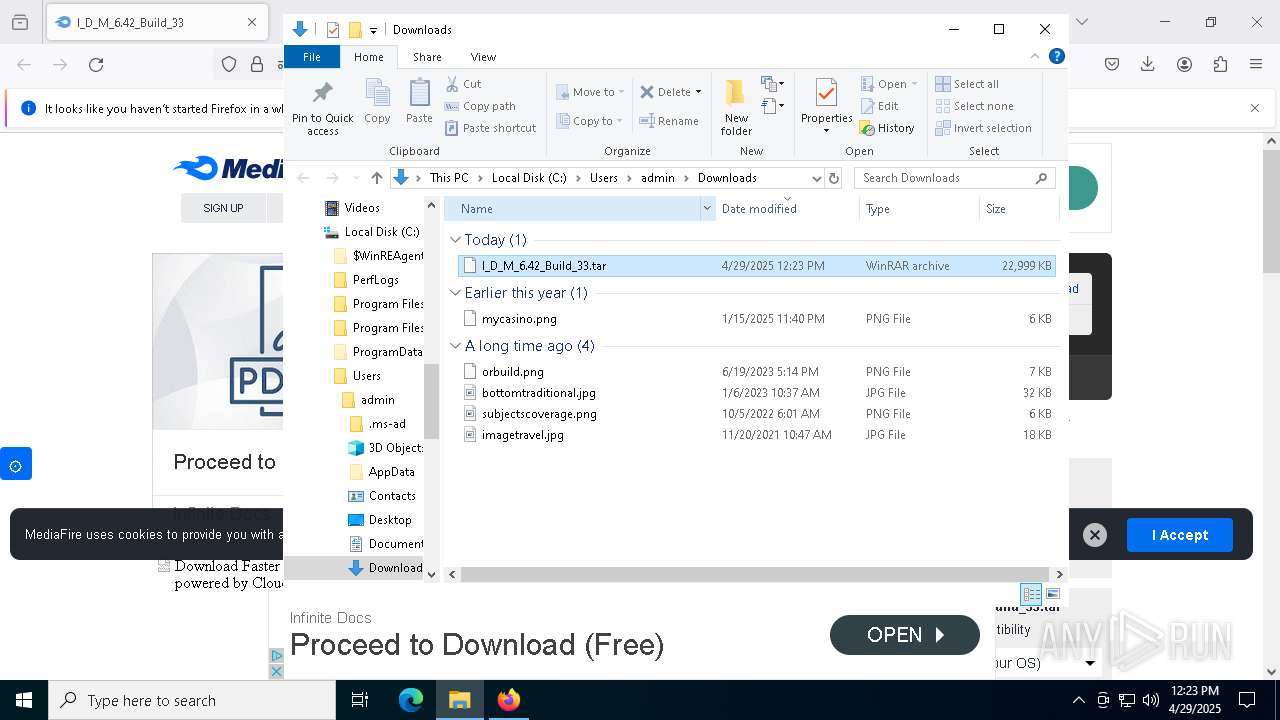Image resolution: width=1280 pixels, height=720 pixels.
Task: Sort by Date modified column
Action: tap(787, 208)
